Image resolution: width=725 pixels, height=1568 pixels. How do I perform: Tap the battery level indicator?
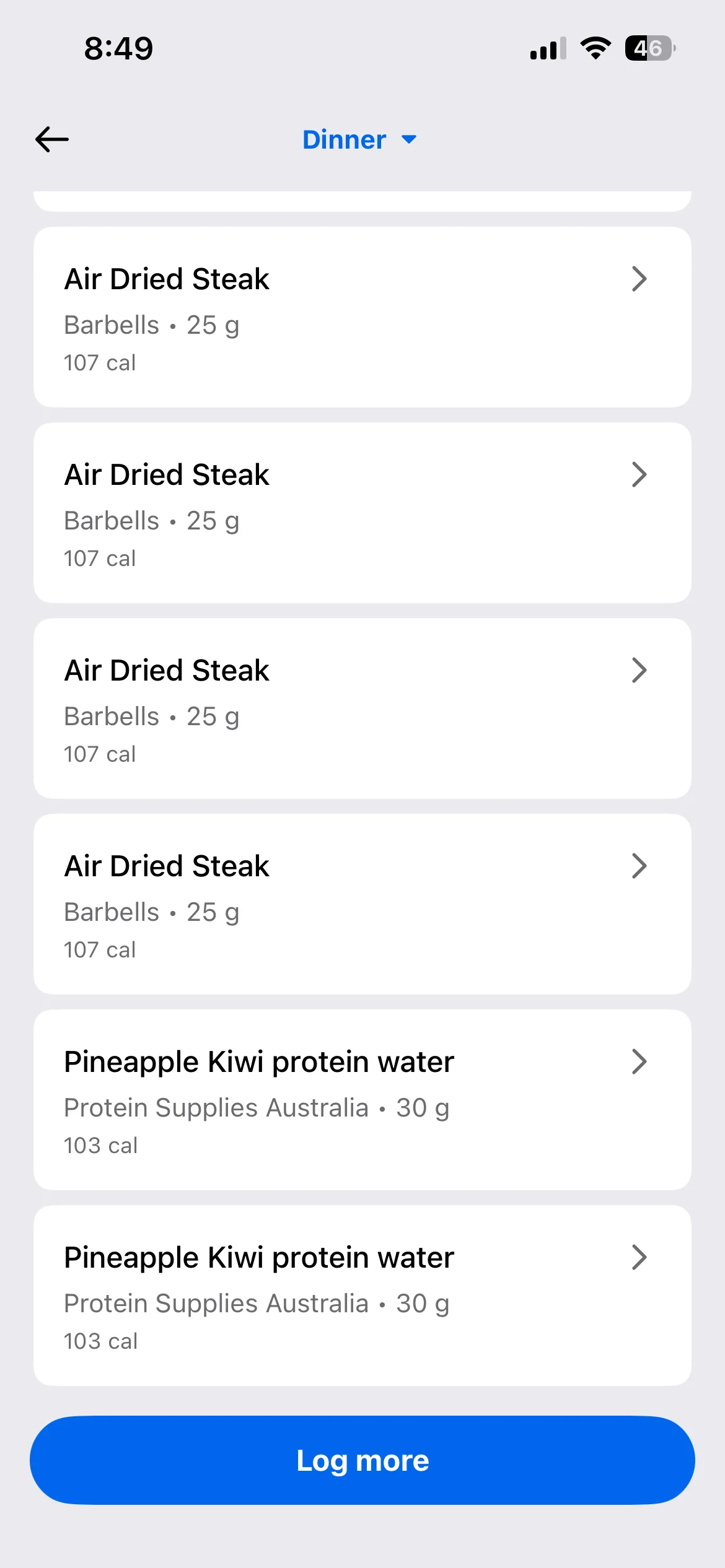pos(649,48)
